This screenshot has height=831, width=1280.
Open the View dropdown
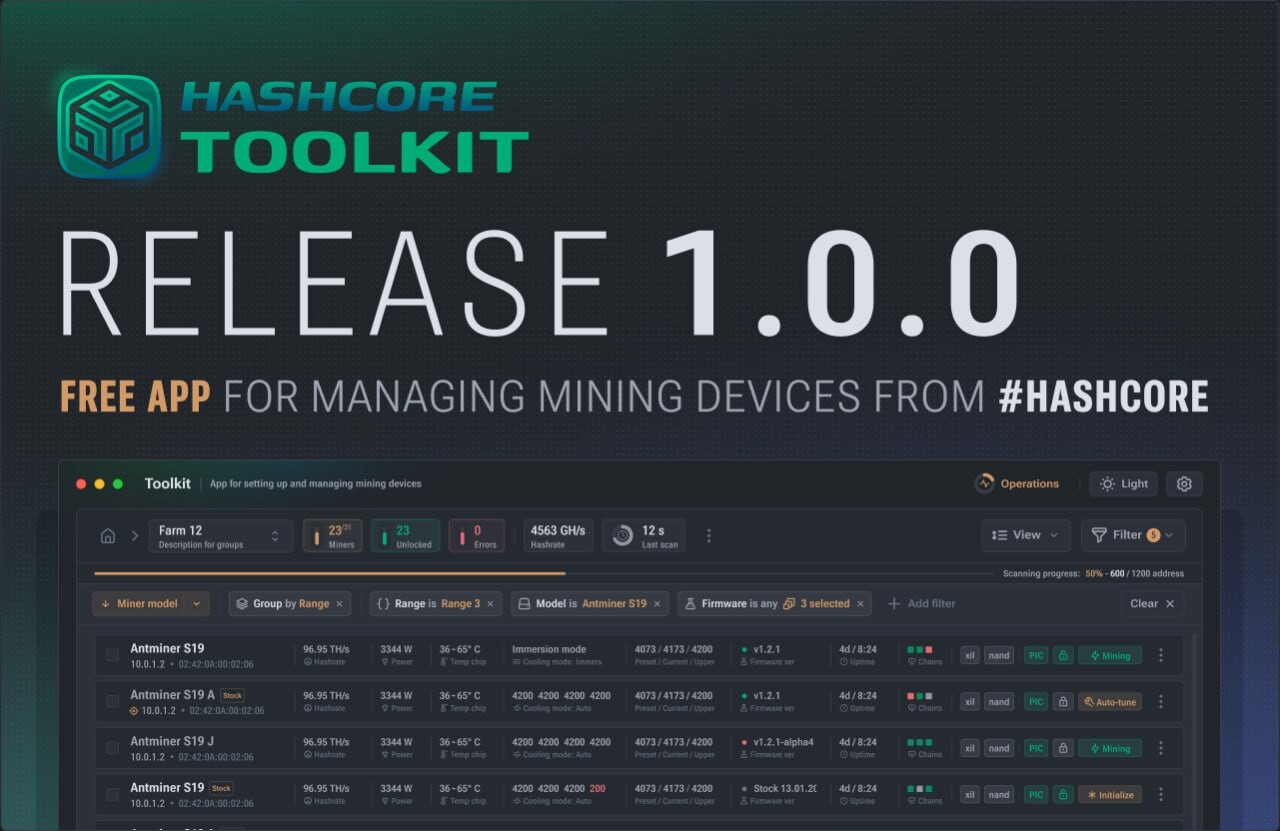pos(1025,535)
